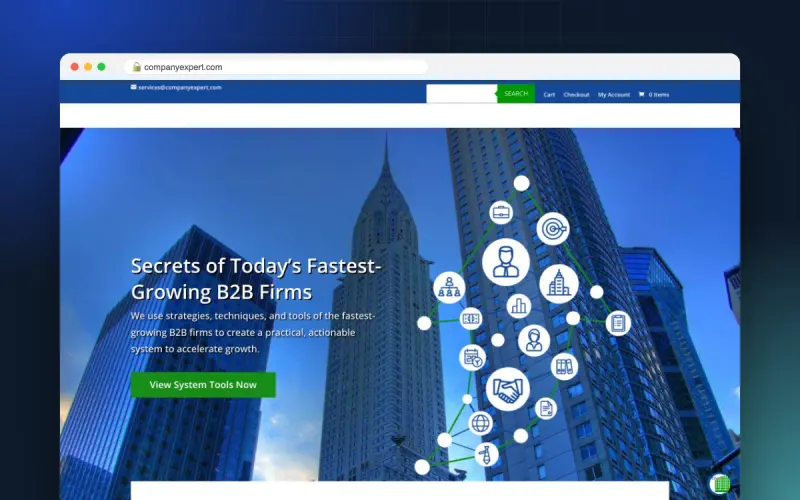
Task: Click the View System Tools Now button
Action: click(x=203, y=385)
